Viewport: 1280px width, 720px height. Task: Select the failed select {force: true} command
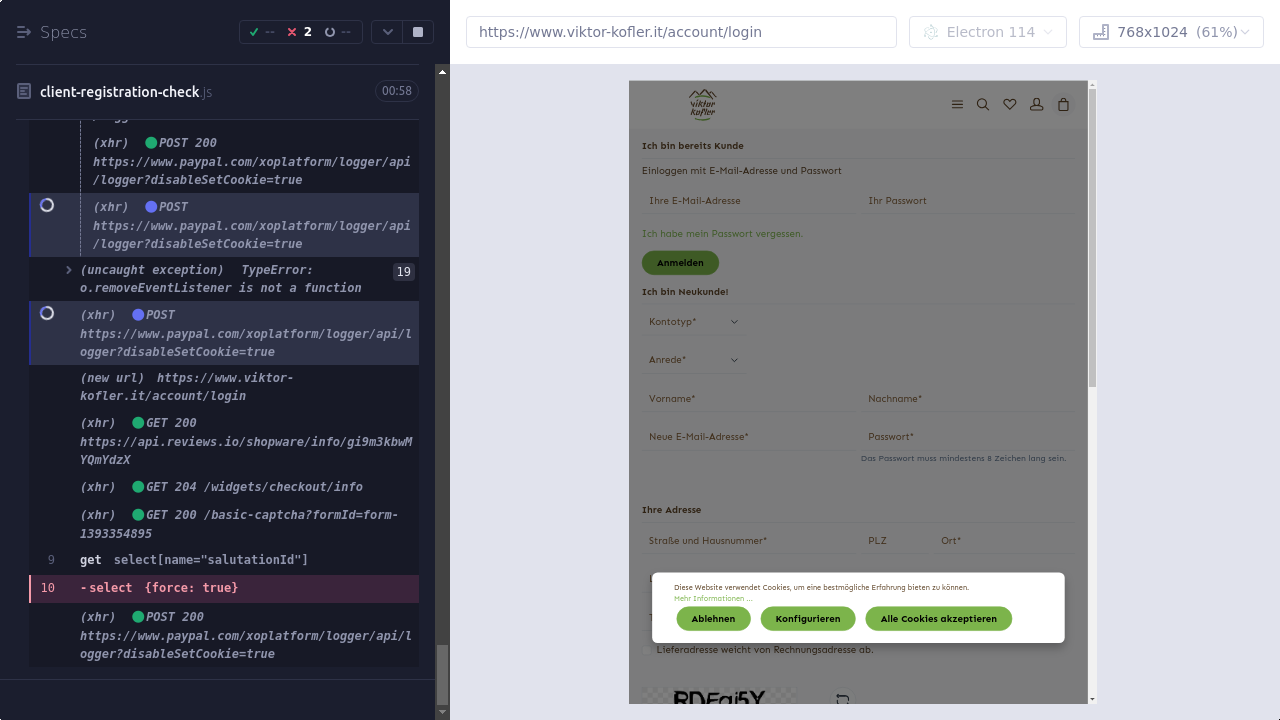pyautogui.click(x=160, y=588)
